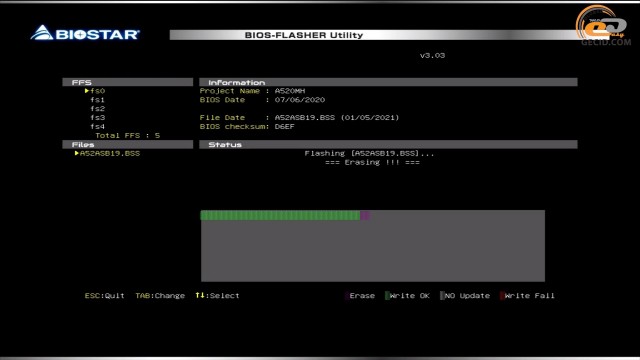Click the ESC:Quit hint

[x=104, y=296]
